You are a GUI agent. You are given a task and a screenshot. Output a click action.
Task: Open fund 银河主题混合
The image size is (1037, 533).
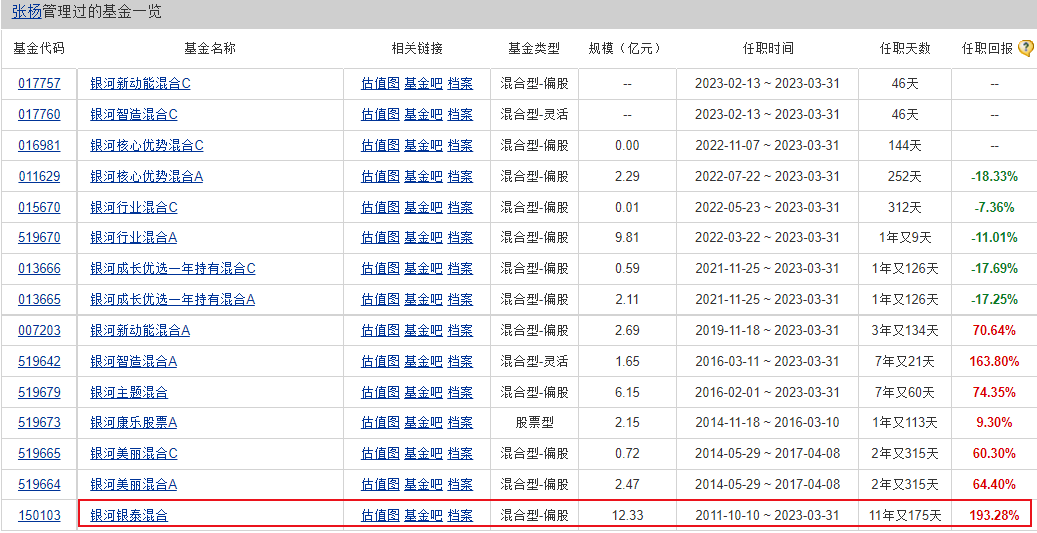click(129, 392)
